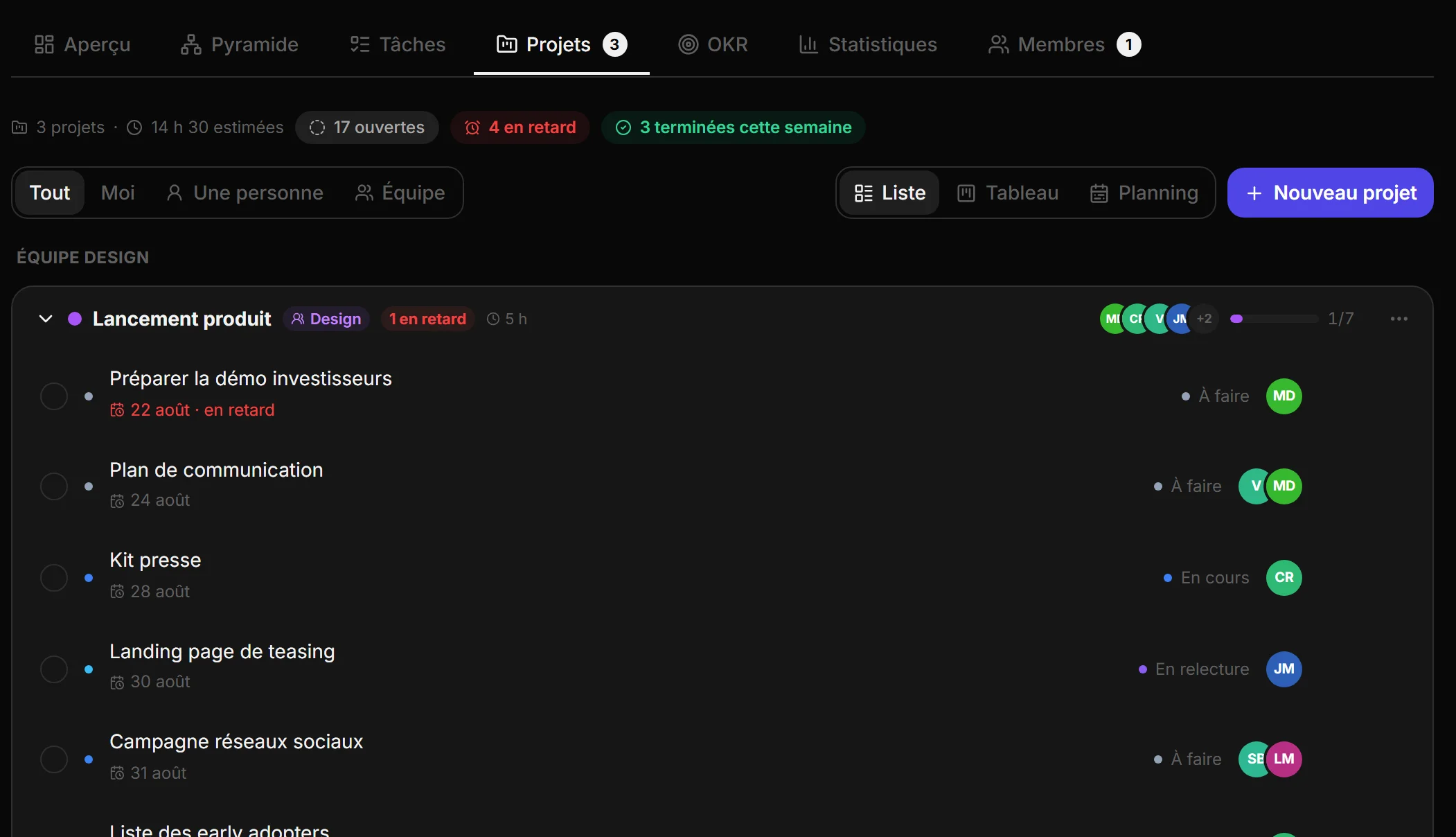The image size is (1456, 837).
Task: Click the first green avatar in project header
Action: coord(1112,319)
